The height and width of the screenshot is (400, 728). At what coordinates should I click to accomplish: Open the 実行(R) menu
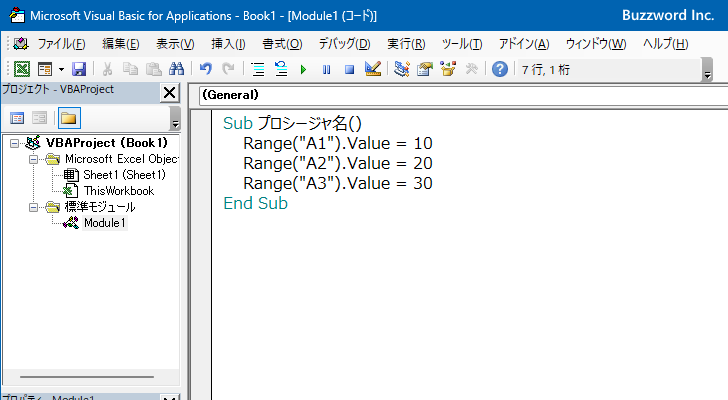[x=406, y=44]
